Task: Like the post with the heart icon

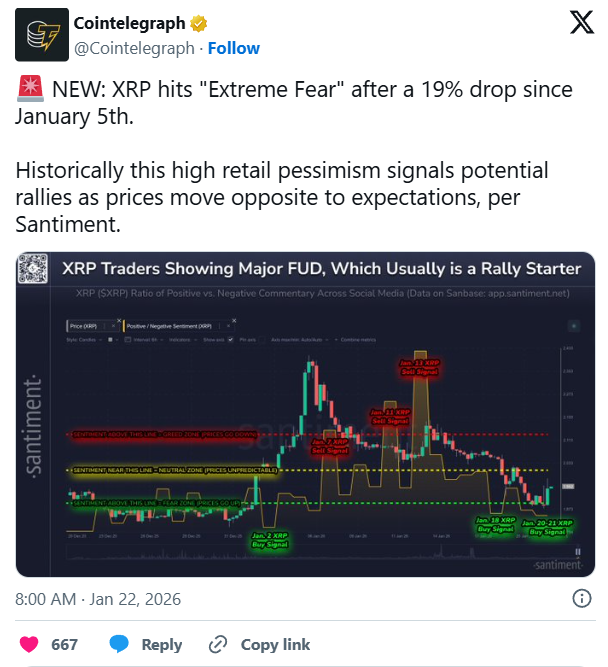Action: [x=31, y=644]
